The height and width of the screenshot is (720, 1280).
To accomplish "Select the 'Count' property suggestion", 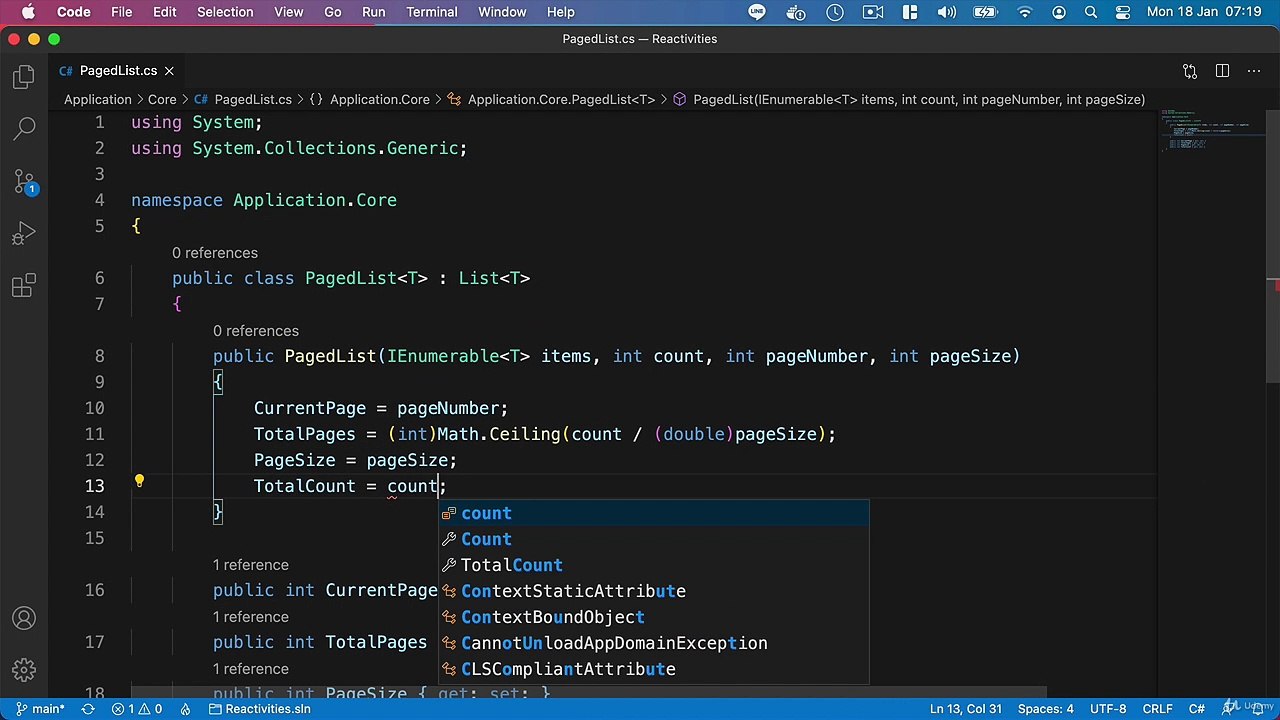I will (x=654, y=539).
